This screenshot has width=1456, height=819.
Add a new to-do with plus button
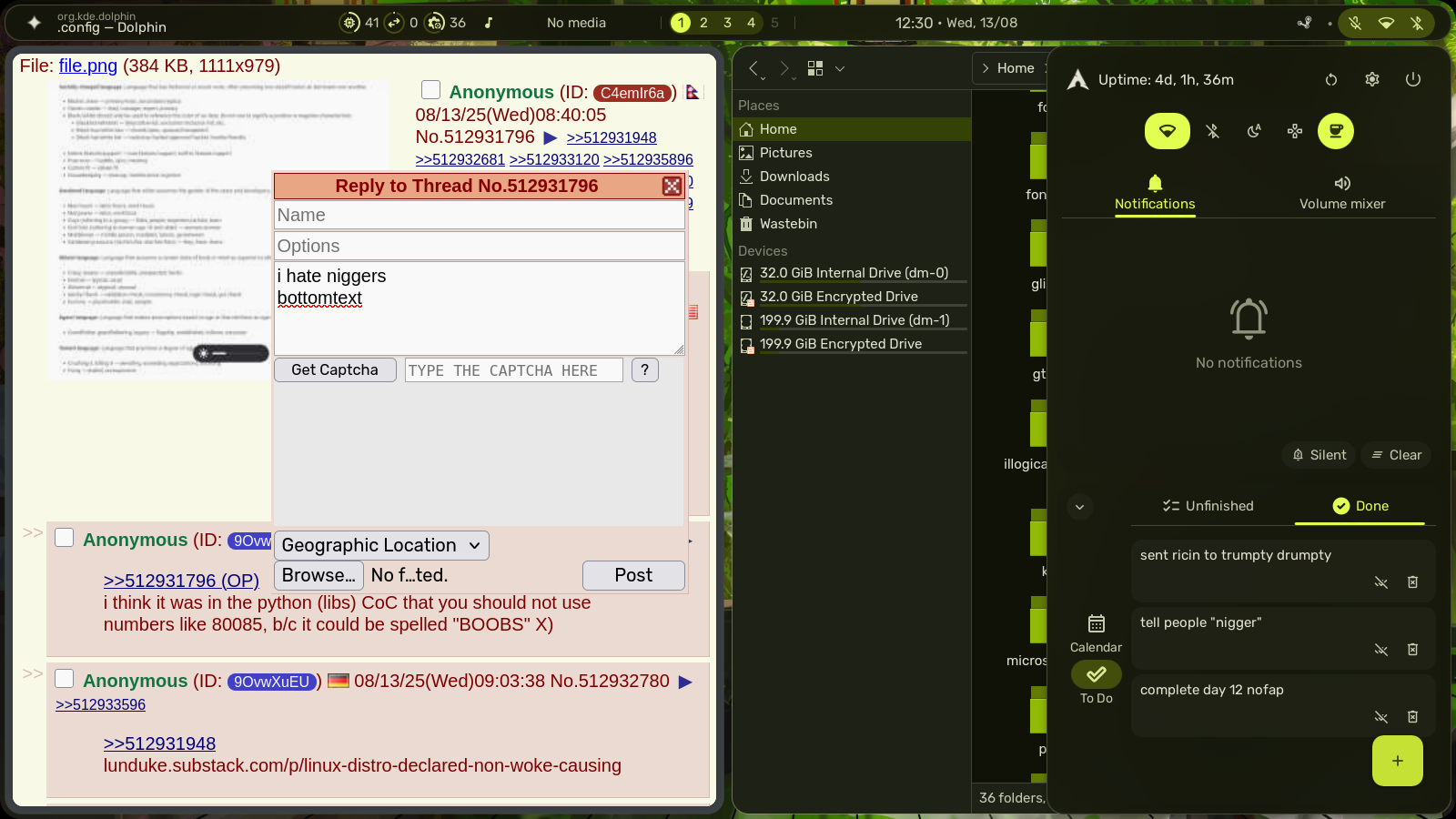[x=1398, y=761]
